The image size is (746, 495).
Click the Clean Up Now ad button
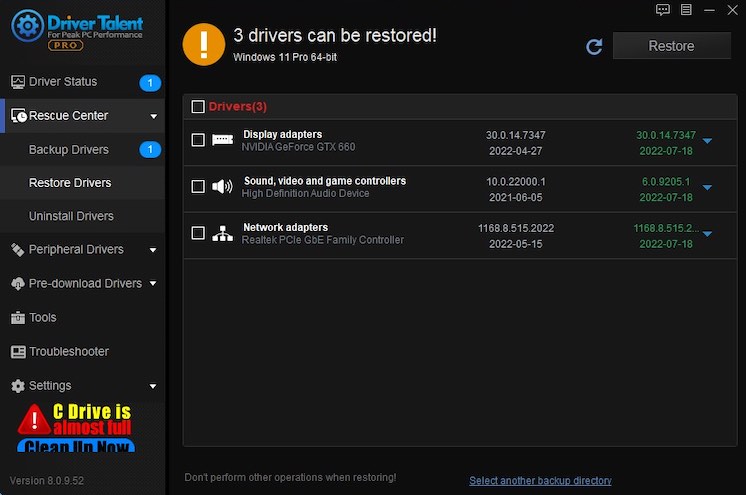coord(76,446)
